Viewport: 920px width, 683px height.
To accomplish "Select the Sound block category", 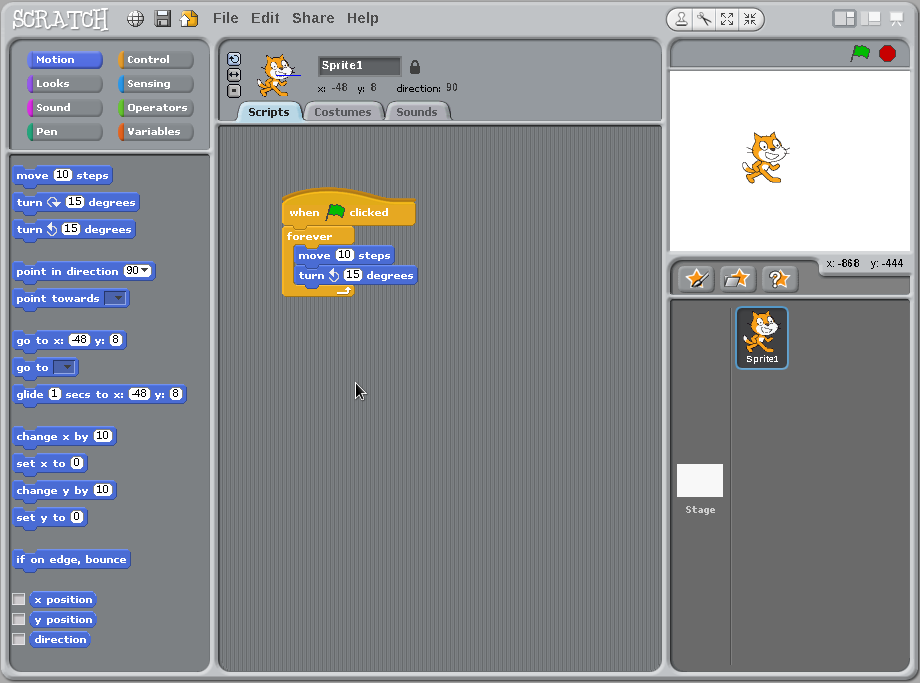I will 65,107.
